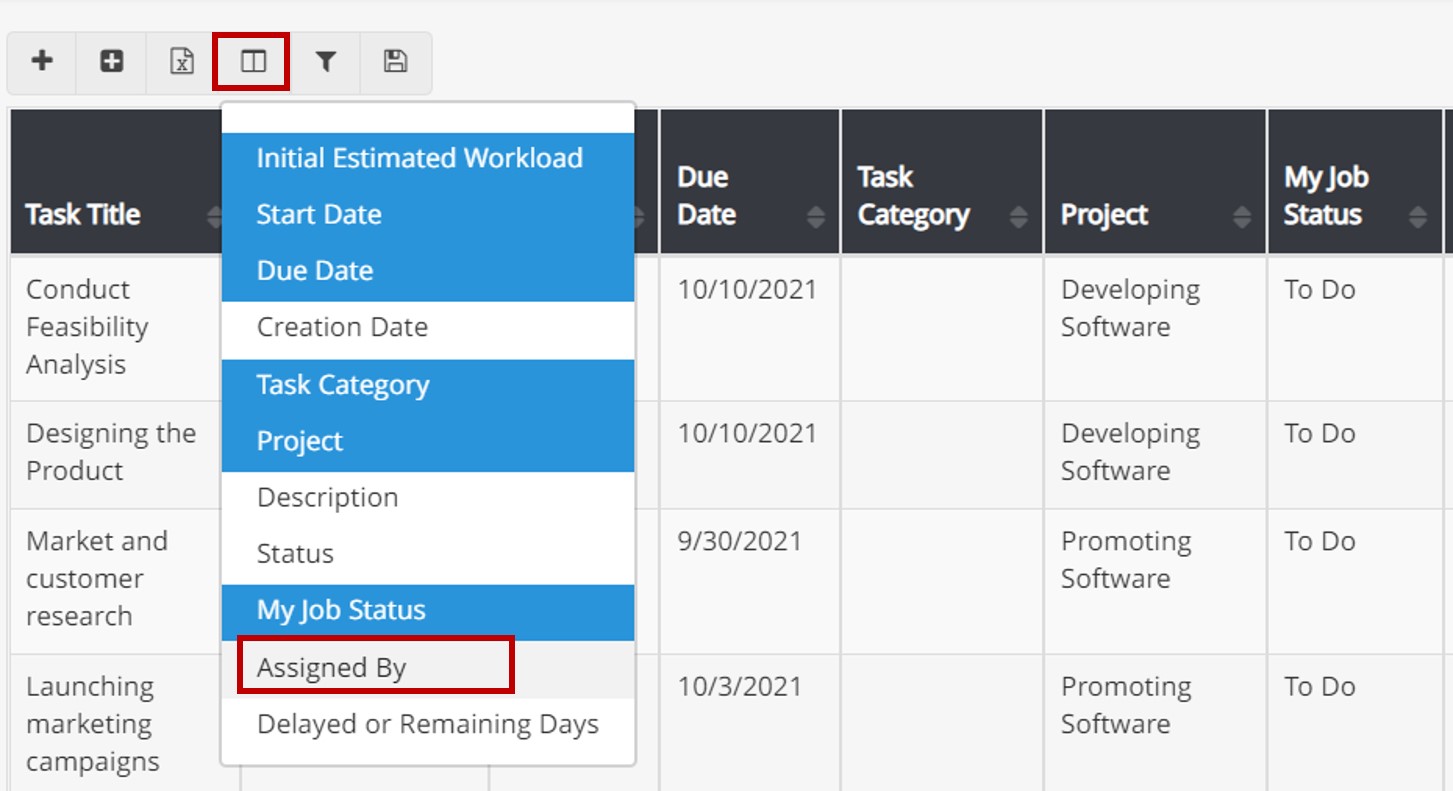Toggle the Status column visibility
Viewport: 1453px width, 791px height.
[293, 553]
